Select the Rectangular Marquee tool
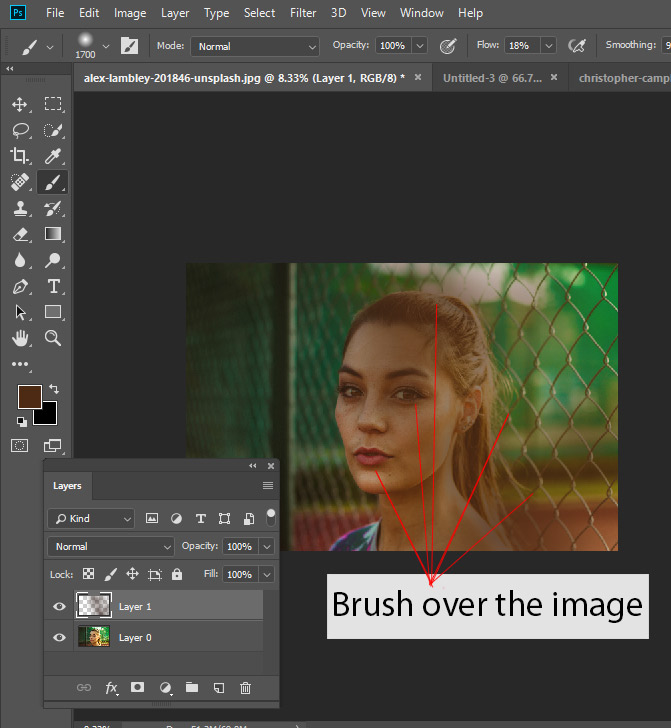 [53, 104]
